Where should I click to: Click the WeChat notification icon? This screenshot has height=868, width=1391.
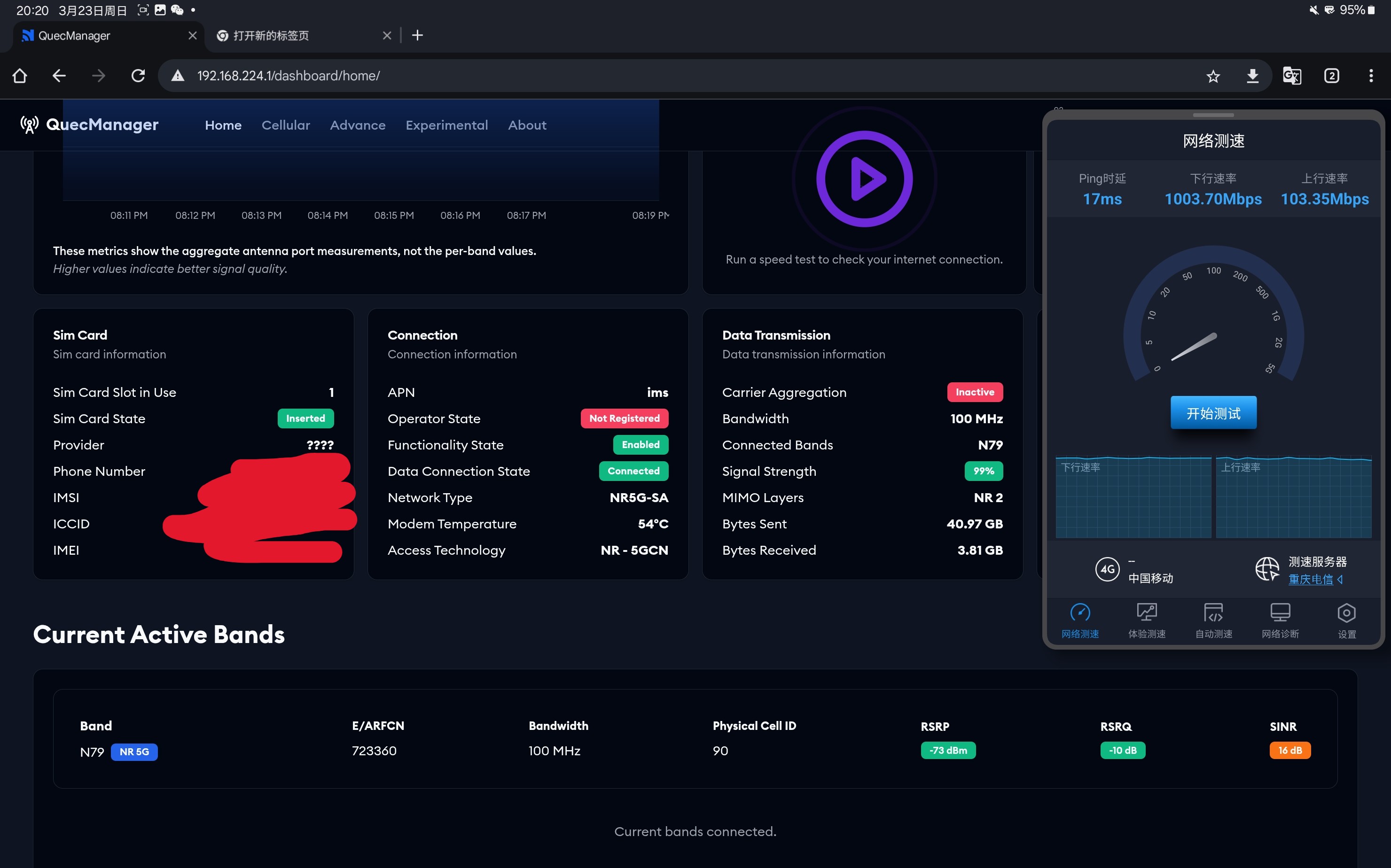tap(177, 10)
